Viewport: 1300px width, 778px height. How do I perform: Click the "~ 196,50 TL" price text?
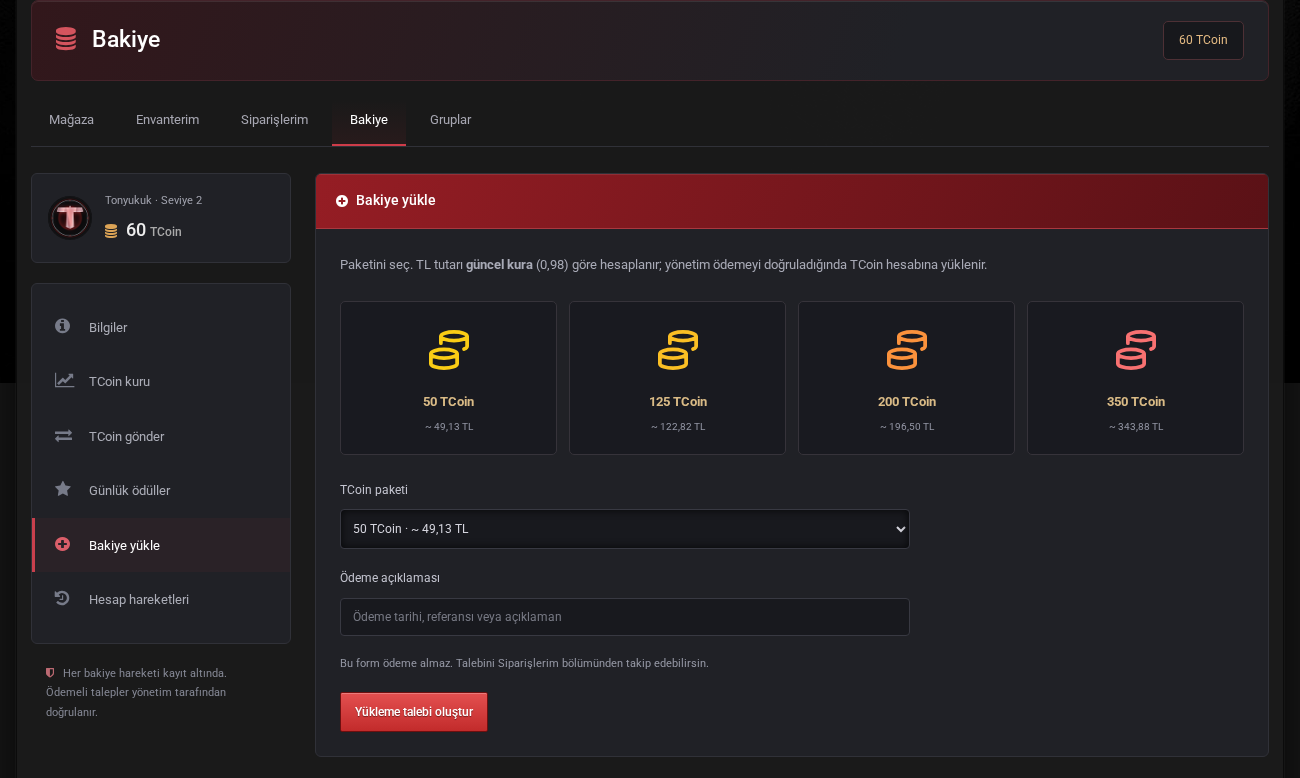pyautogui.click(x=907, y=426)
